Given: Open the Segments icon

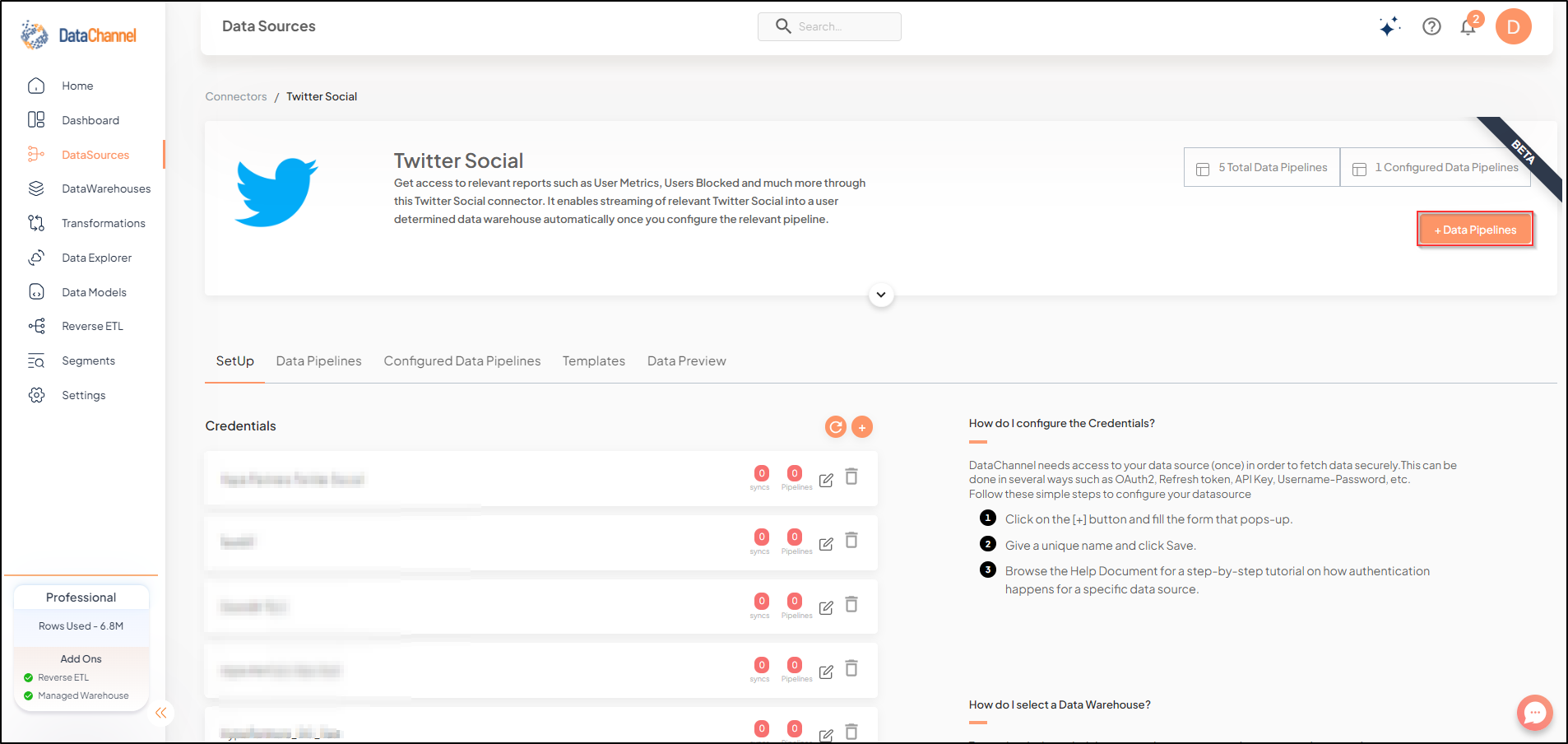Looking at the screenshot, I should pos(36,360).
